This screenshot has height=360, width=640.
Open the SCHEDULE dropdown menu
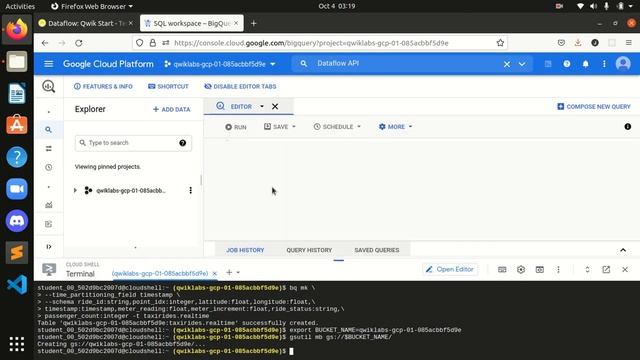337,127
